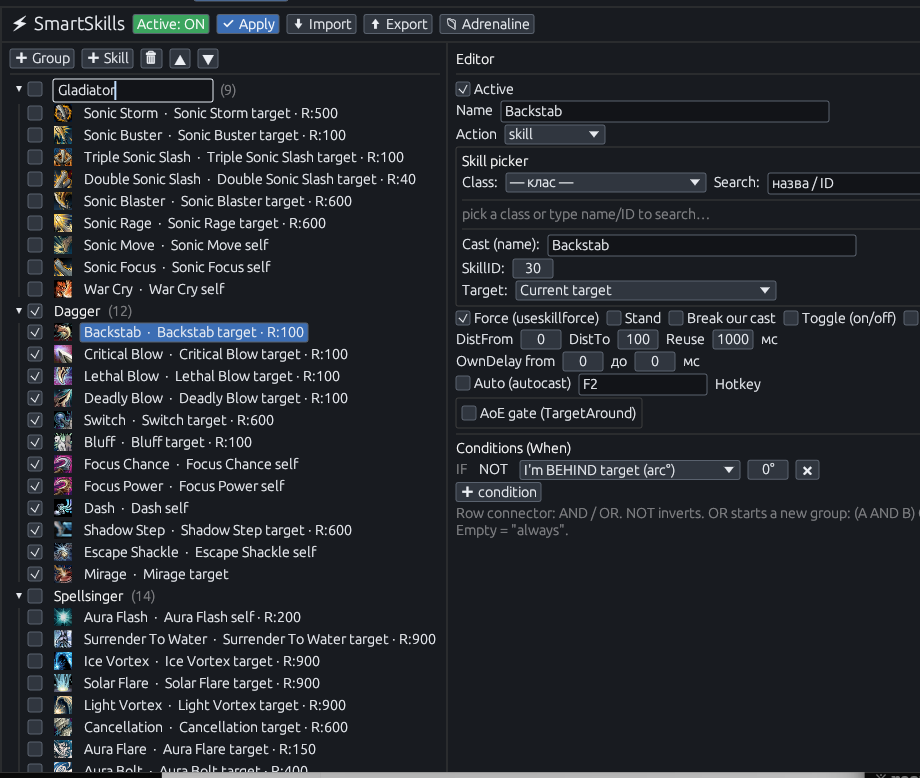Image resolution: width=920 pixels, height=778 pixels.
Task: Move selection up with up-arrow button
Action: (x=180, y=58)
